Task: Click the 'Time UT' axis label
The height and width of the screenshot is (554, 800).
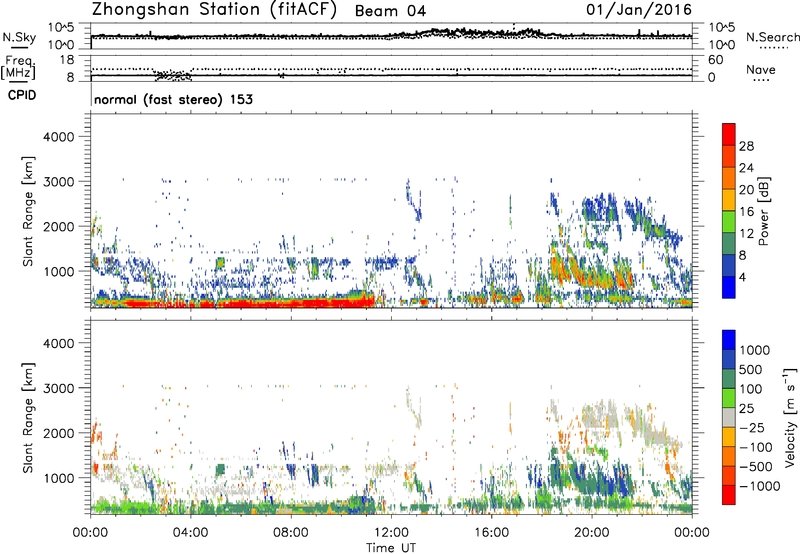Action: point(391,548)
